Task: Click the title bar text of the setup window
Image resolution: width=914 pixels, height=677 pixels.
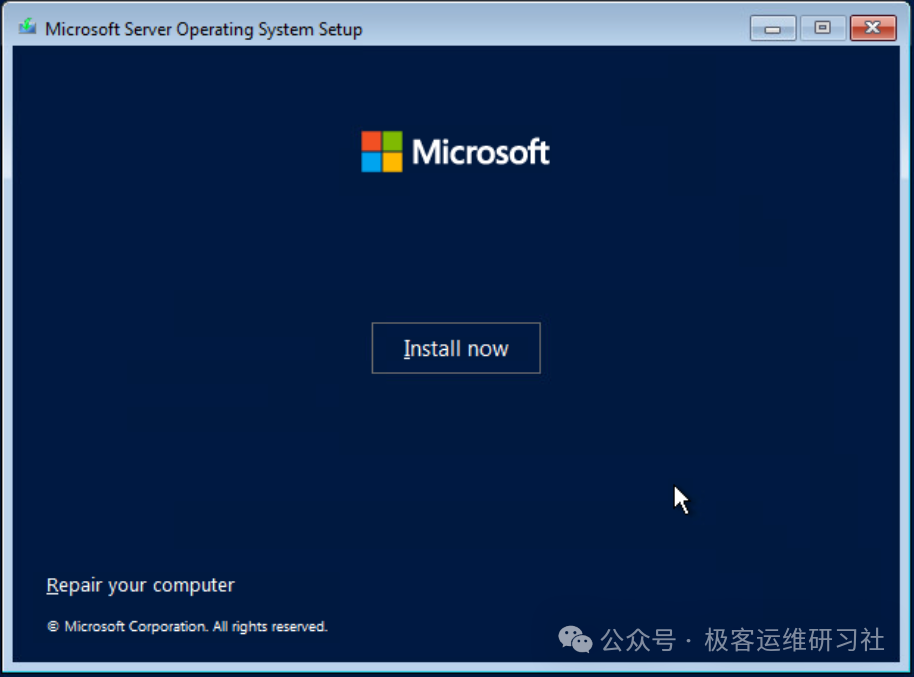Action: 203,29
